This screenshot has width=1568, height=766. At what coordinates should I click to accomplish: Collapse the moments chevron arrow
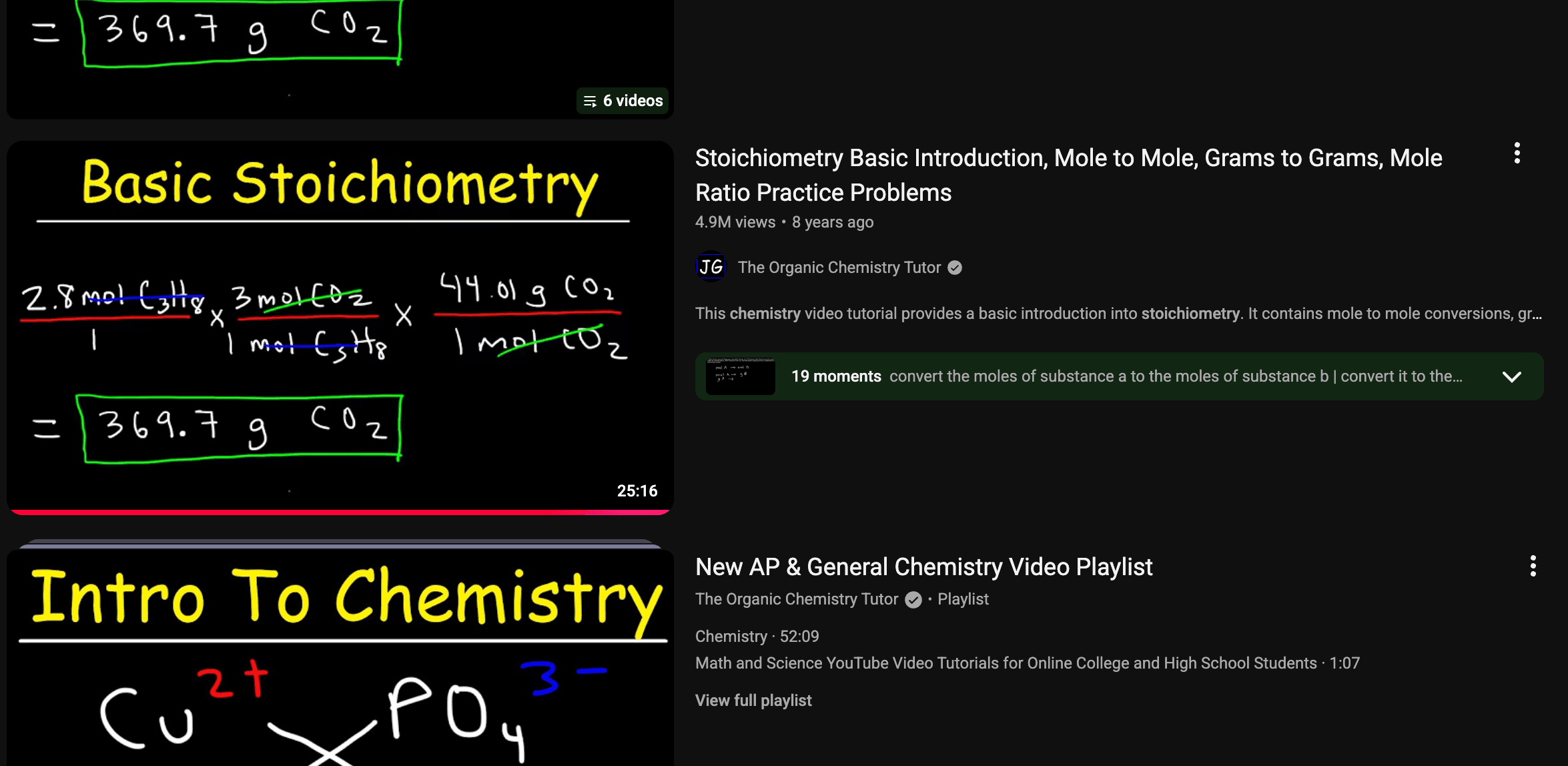1512,376
